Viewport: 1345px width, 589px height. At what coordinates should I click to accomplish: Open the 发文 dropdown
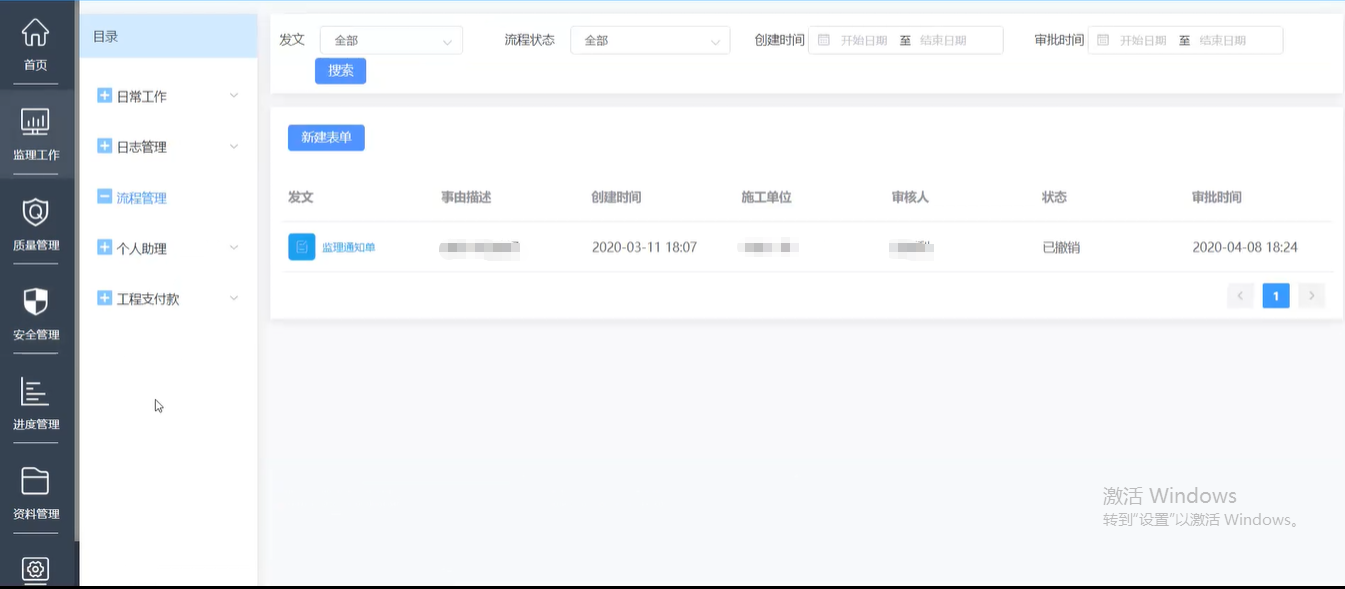pyautogui.click(x=391, y=41)
